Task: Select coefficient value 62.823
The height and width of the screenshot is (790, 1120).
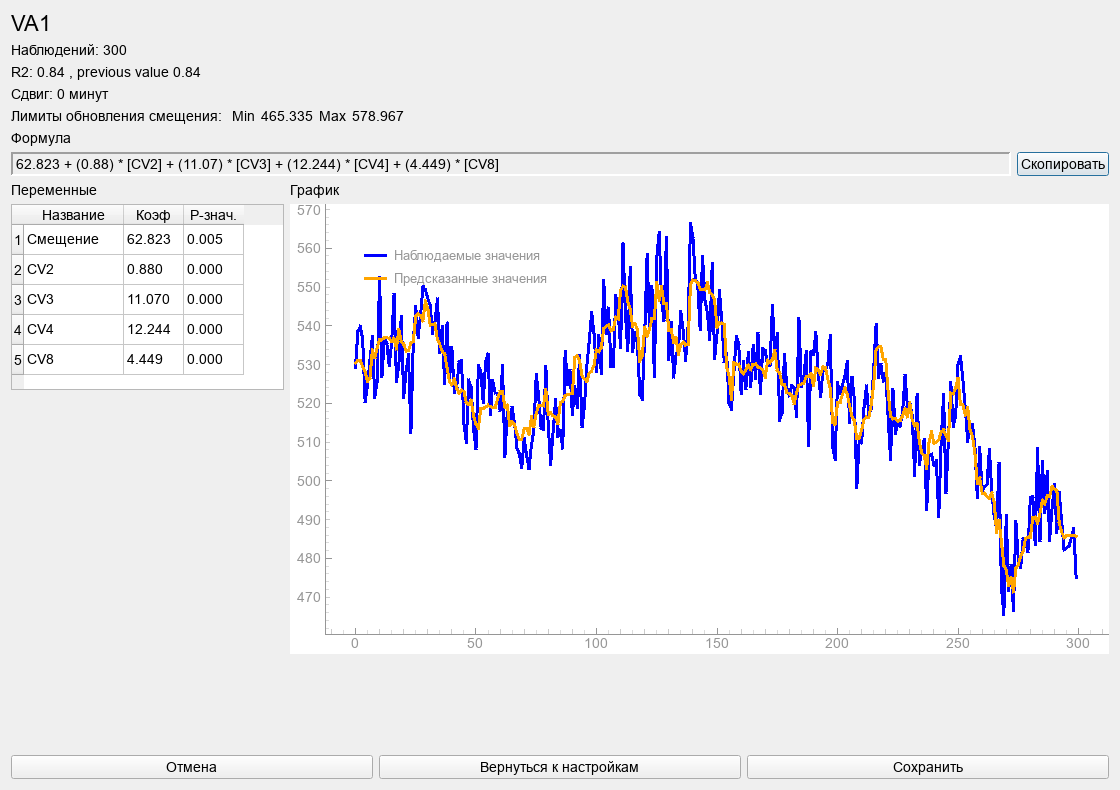Action: coord(154,239)
